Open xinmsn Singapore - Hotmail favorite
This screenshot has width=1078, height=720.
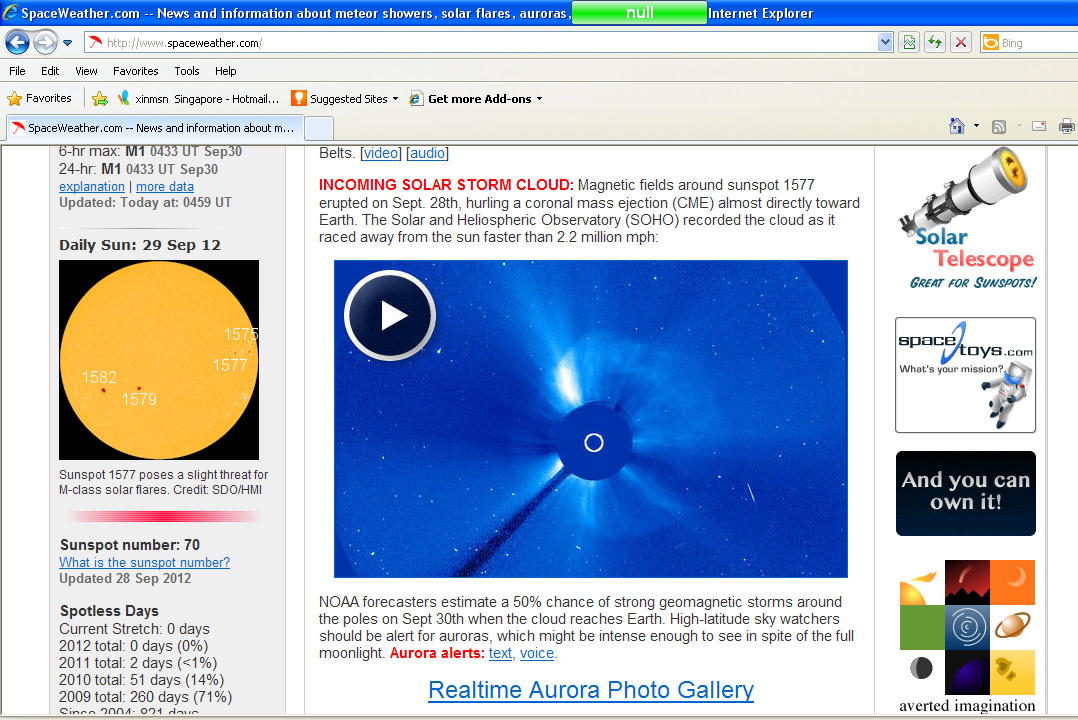(x=199, y=99)
